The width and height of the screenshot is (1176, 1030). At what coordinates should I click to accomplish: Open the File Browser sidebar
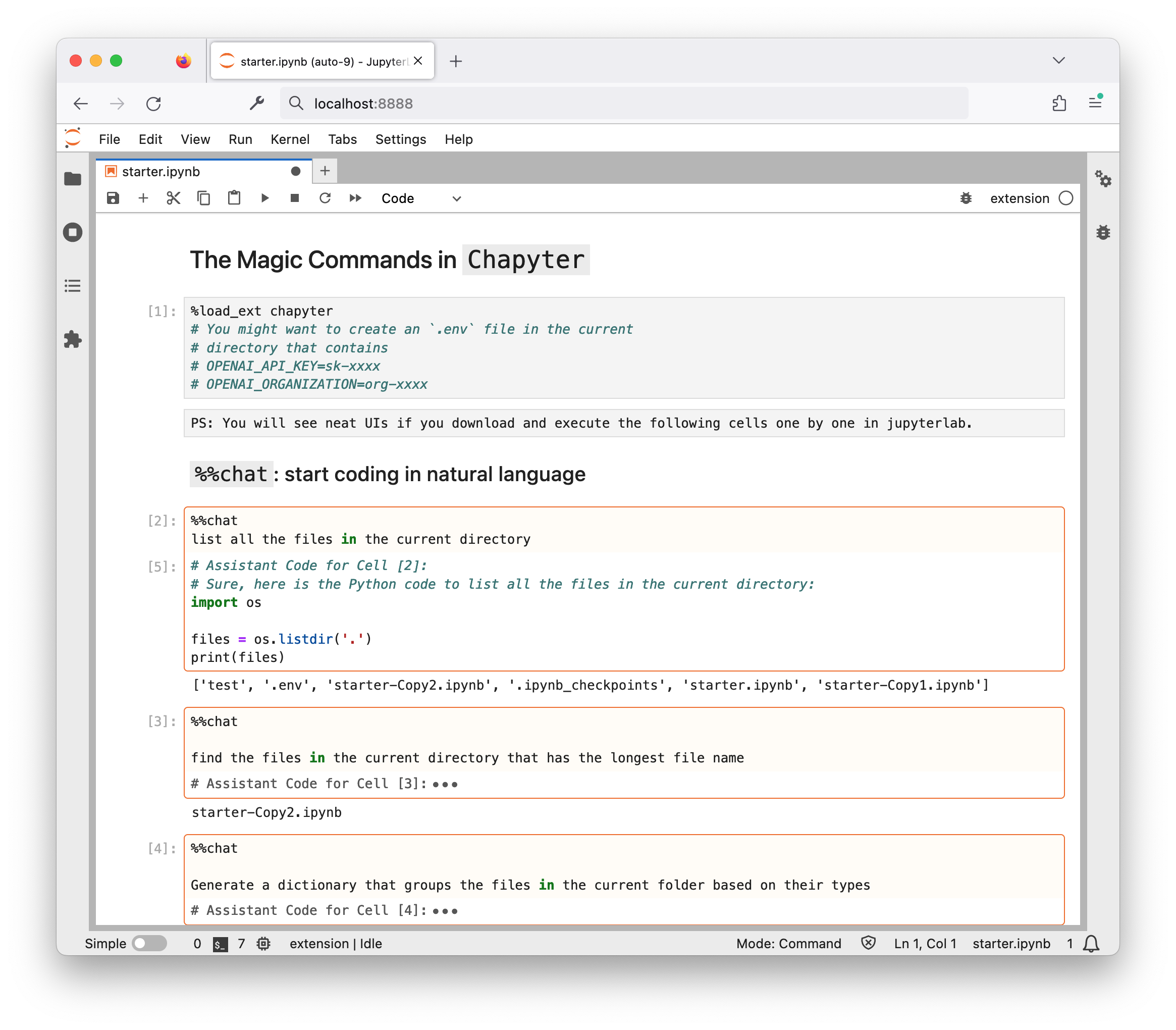(73, 179)
